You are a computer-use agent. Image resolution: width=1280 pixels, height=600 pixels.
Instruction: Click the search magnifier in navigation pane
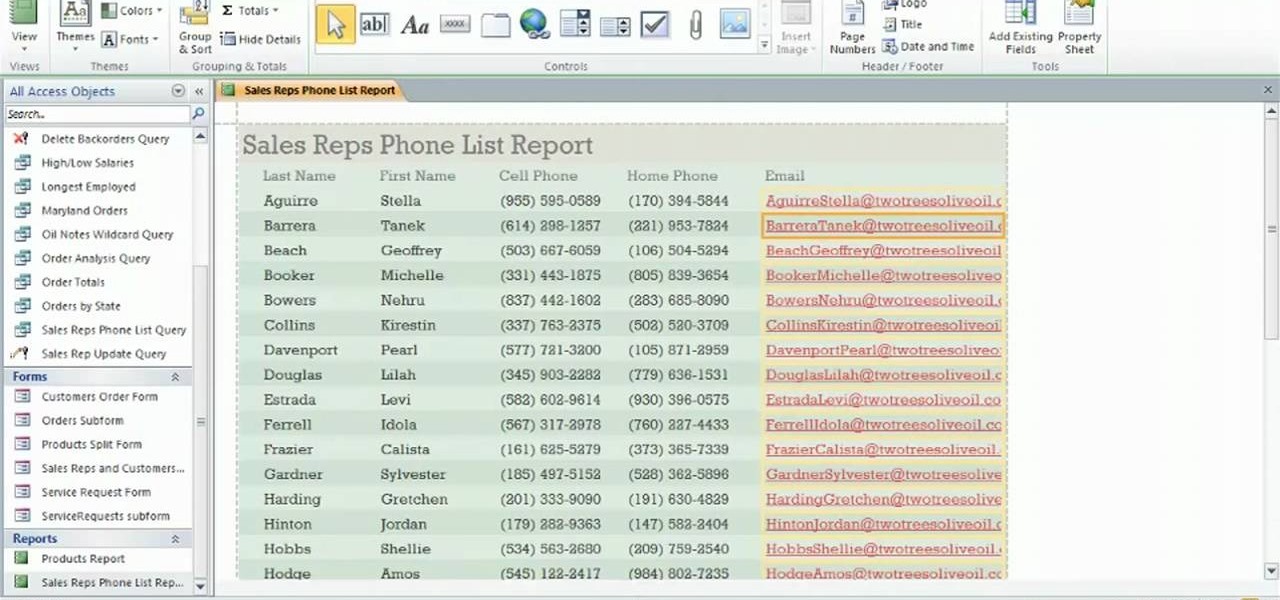tap(198, 114)
